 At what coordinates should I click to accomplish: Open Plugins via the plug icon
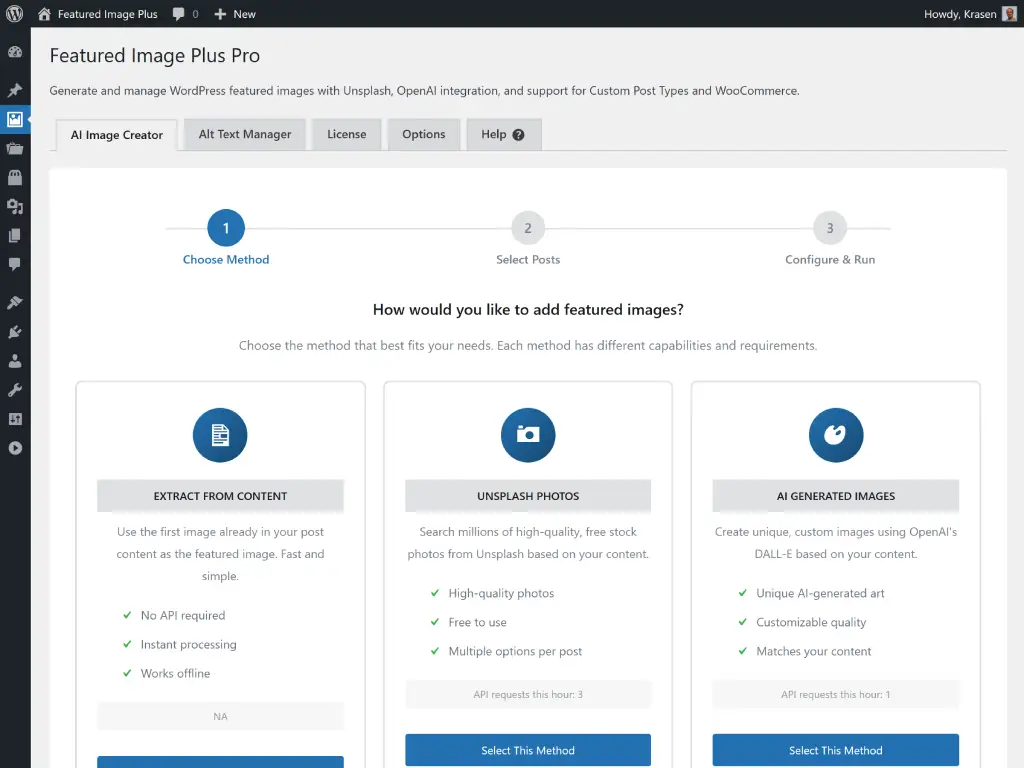point(15,330)
